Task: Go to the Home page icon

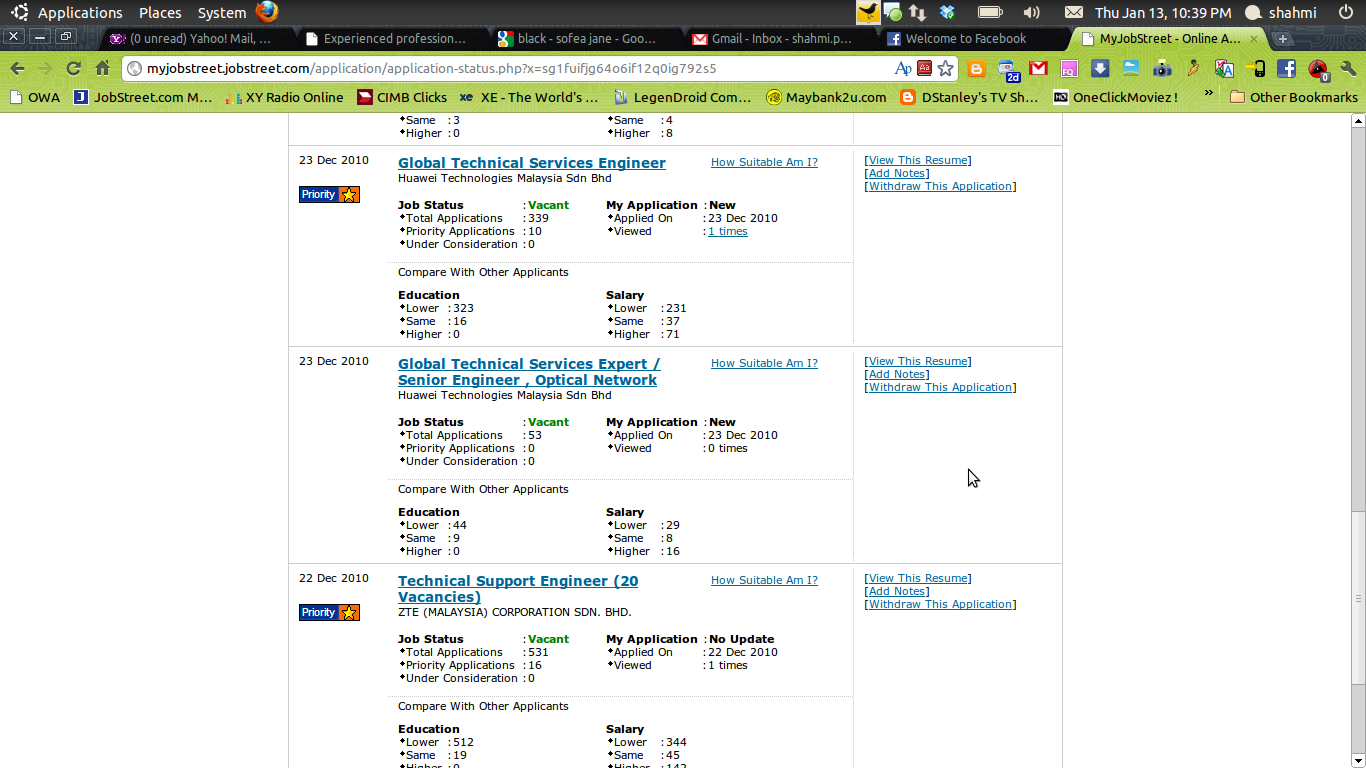Action: 102,68
